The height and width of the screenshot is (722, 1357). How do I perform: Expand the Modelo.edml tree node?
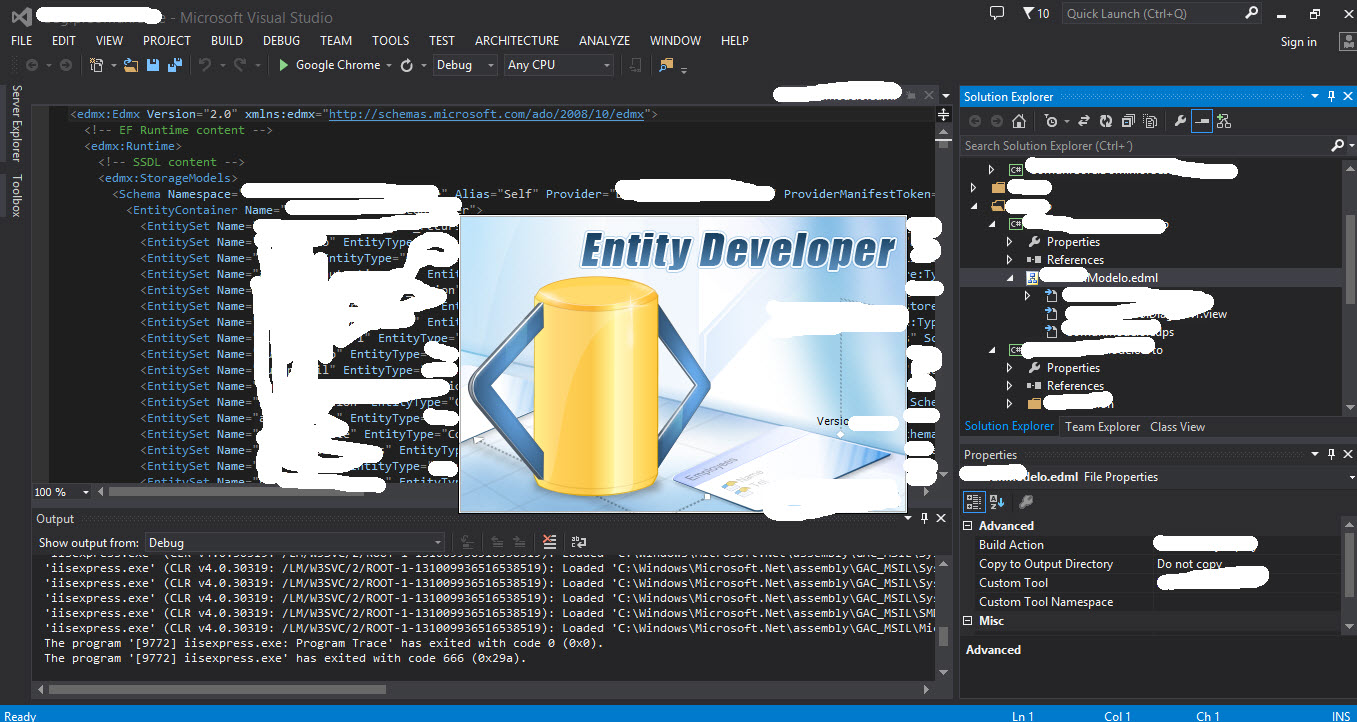(1009, 277)
